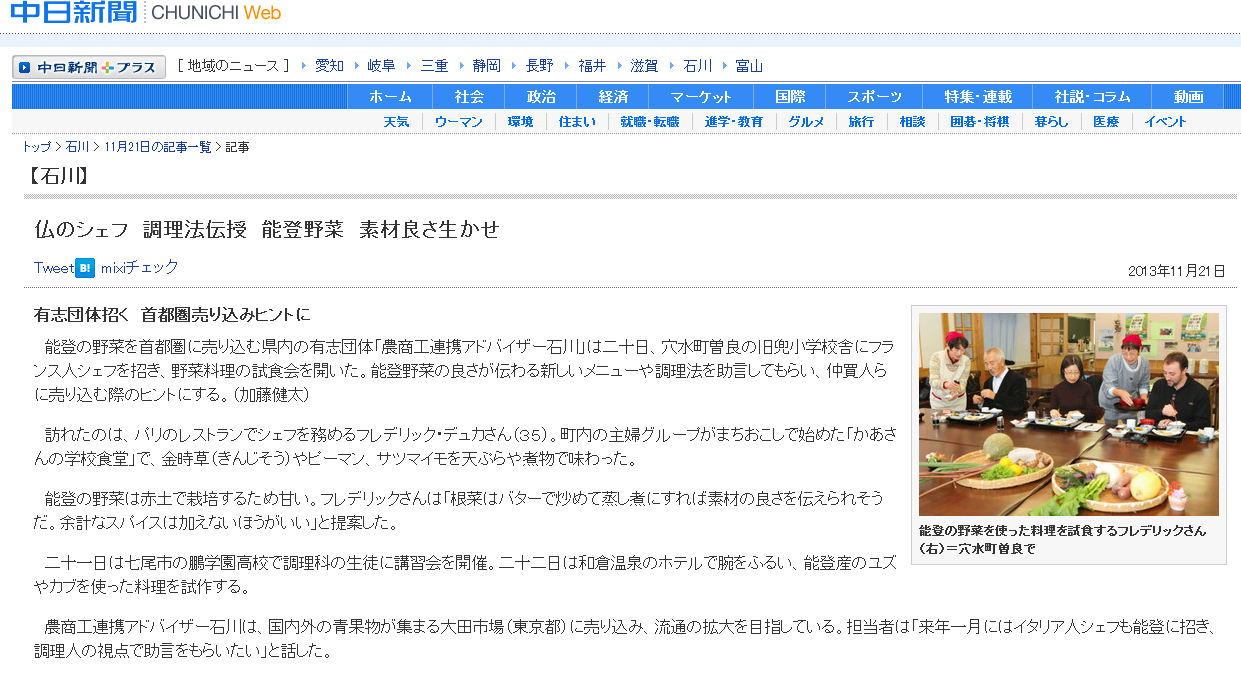Go to the スポーツ section tab
Screen dimensions: 1241x686
pos(874,97)
